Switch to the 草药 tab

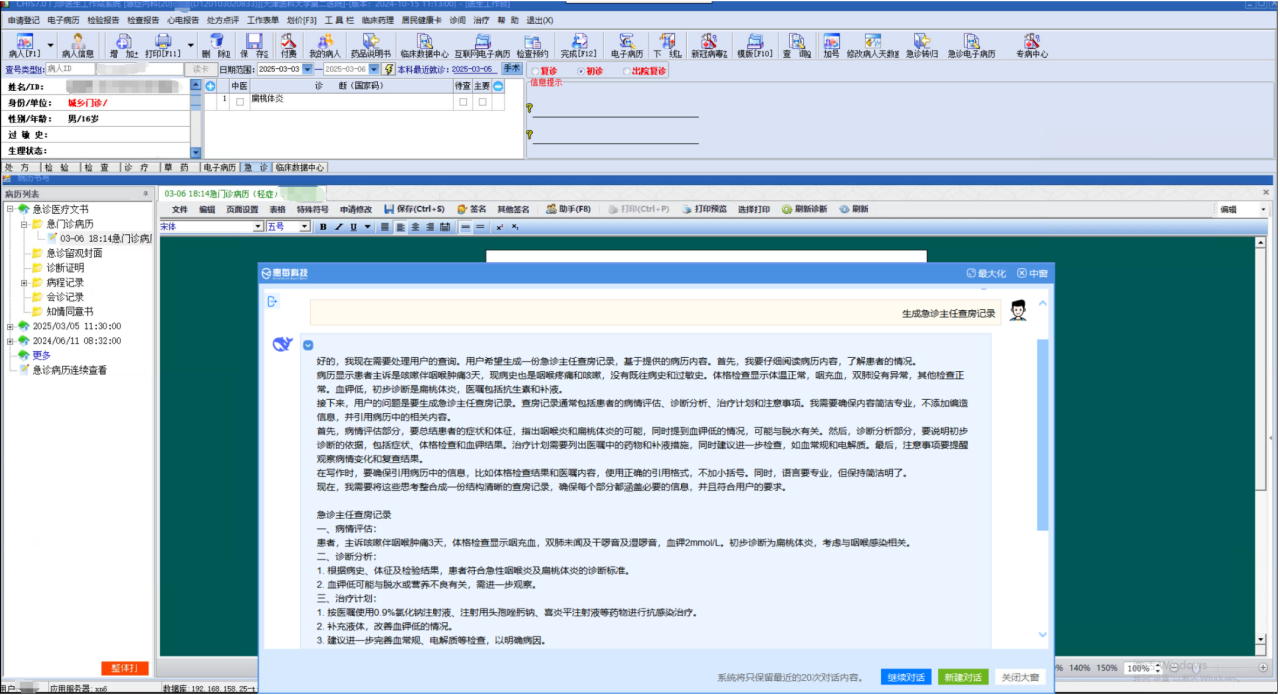177,167
